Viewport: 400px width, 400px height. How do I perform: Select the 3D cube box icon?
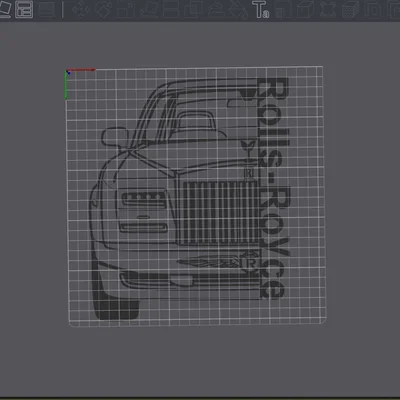pos(305,9)
